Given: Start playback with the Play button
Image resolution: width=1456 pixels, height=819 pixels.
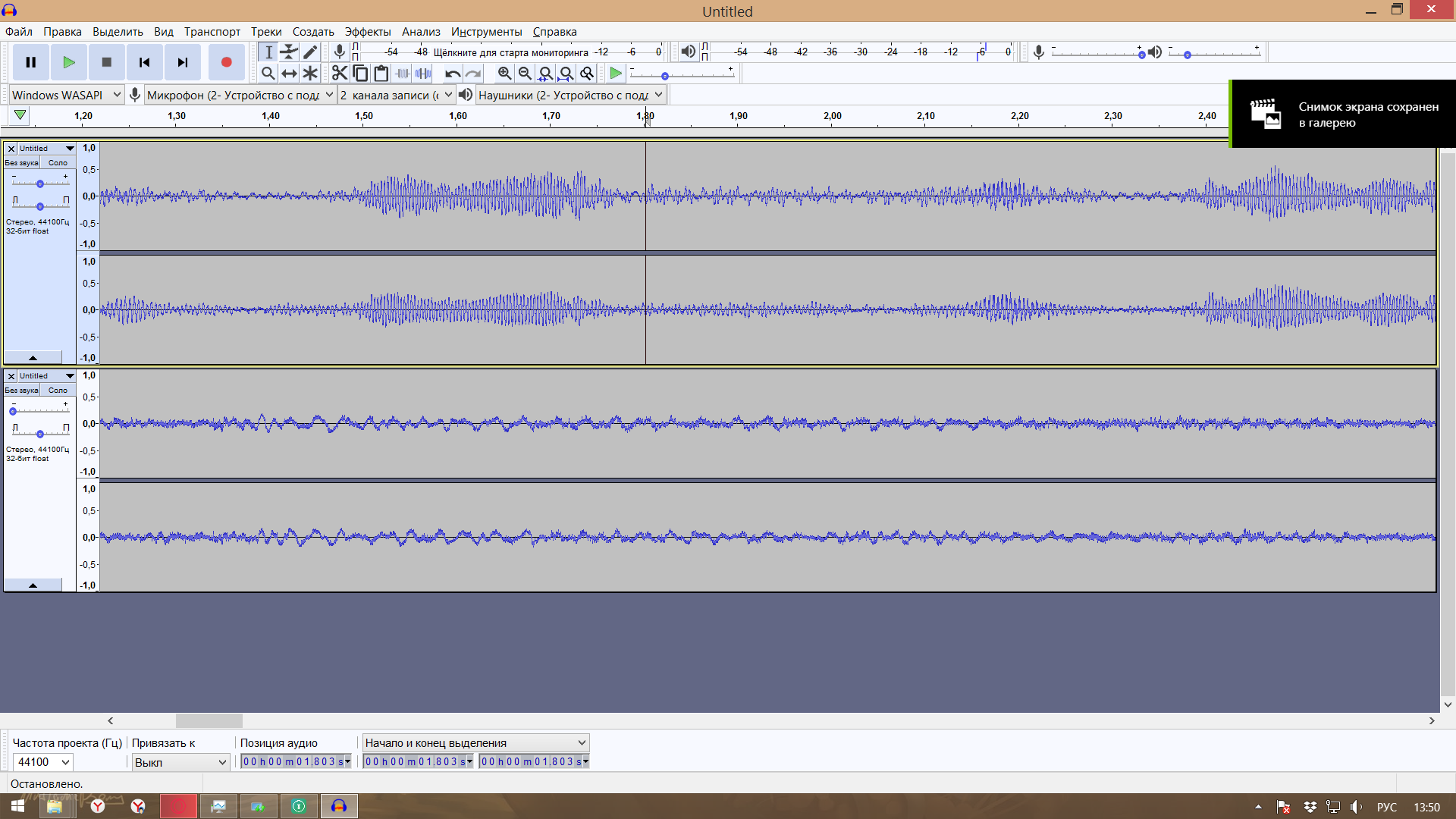Looking at the screenshot, I should [x=69, y=62].
